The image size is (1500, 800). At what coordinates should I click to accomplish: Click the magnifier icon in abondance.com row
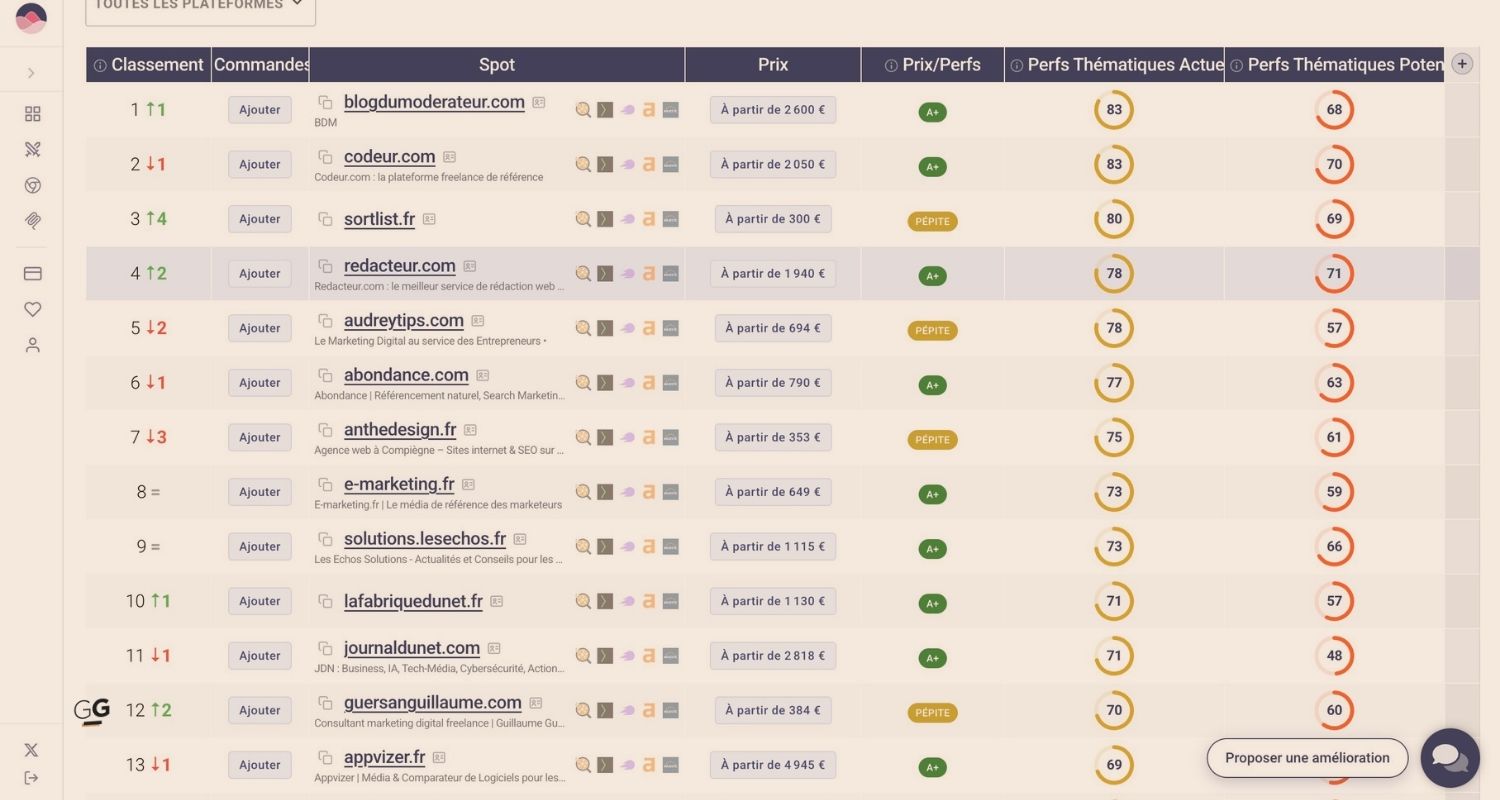[583, 383]
